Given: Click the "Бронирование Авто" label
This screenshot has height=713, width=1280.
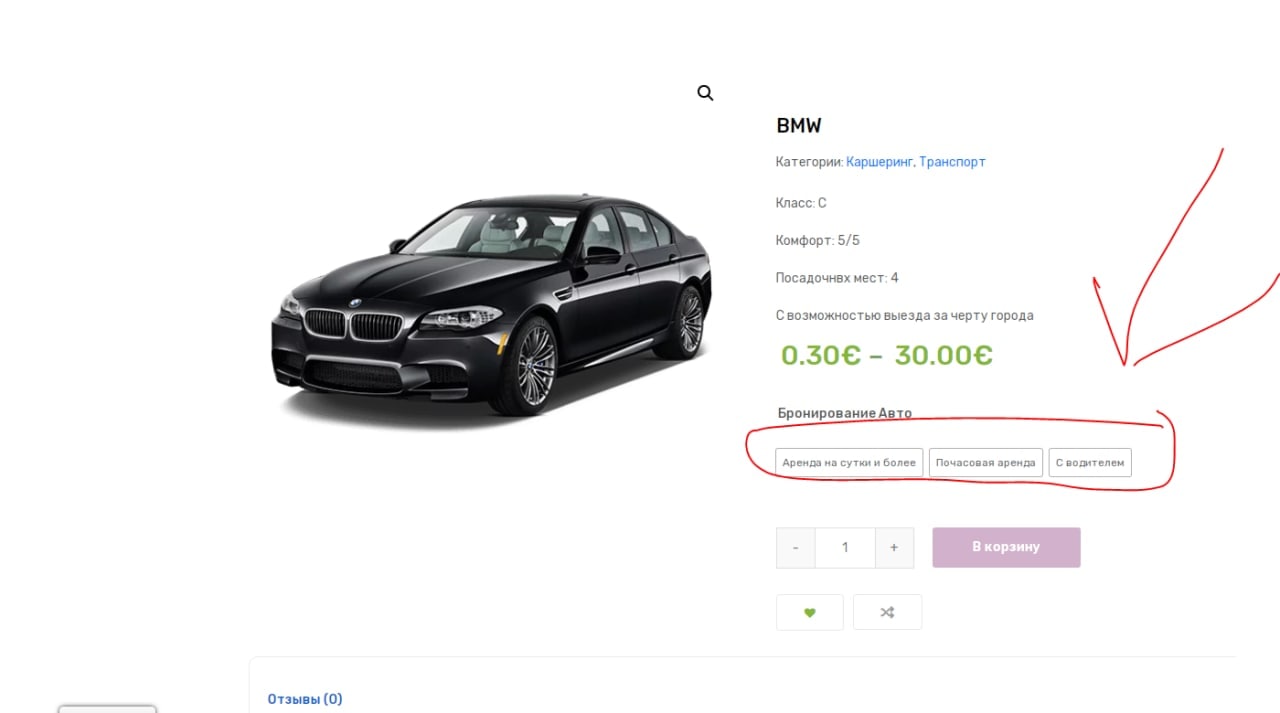Looking at the screenshot, I should (844, 413).
